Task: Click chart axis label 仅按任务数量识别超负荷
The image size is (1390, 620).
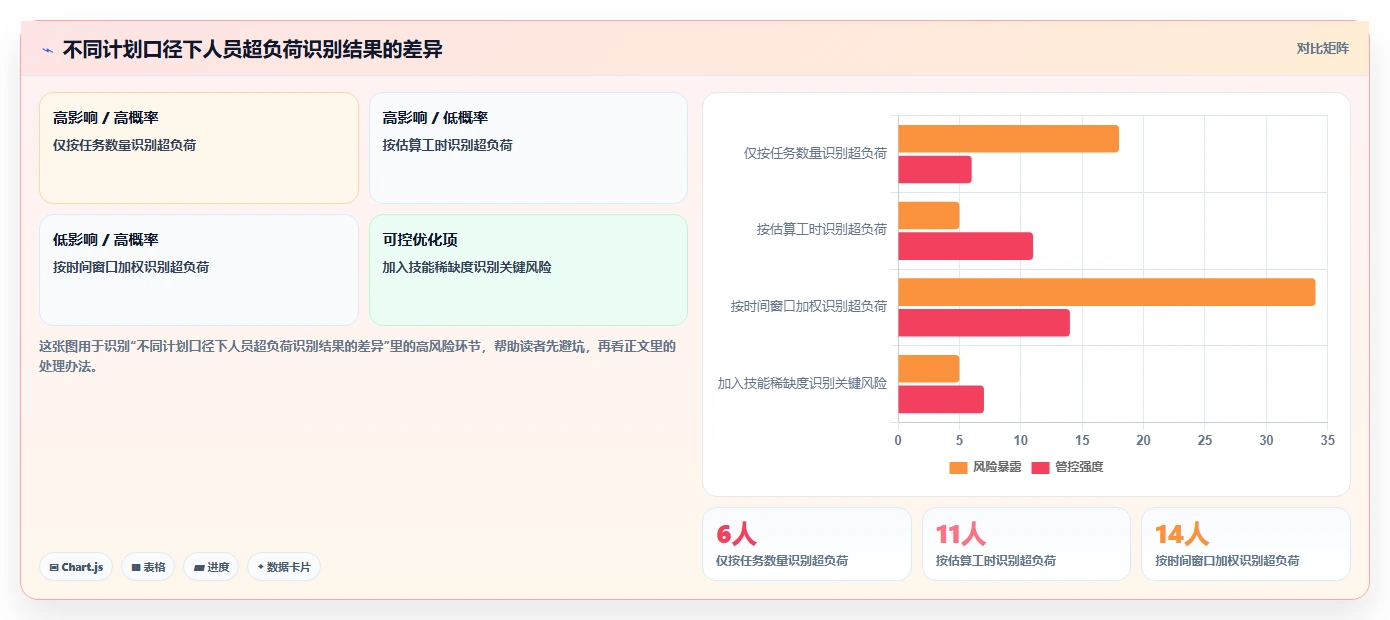Action: pyautogui.click(x=815, y=154)
